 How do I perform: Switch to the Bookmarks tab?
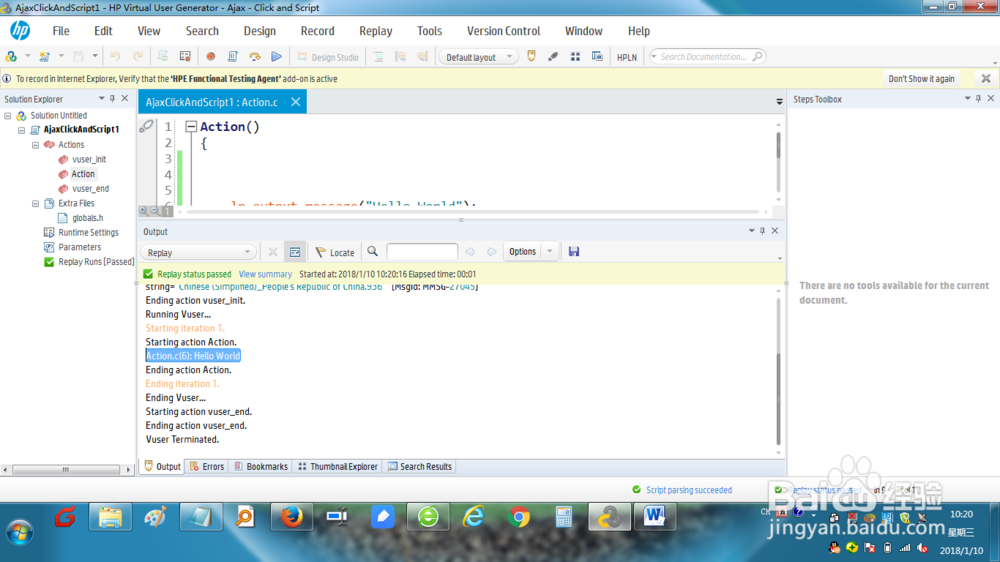coord(261,467)
